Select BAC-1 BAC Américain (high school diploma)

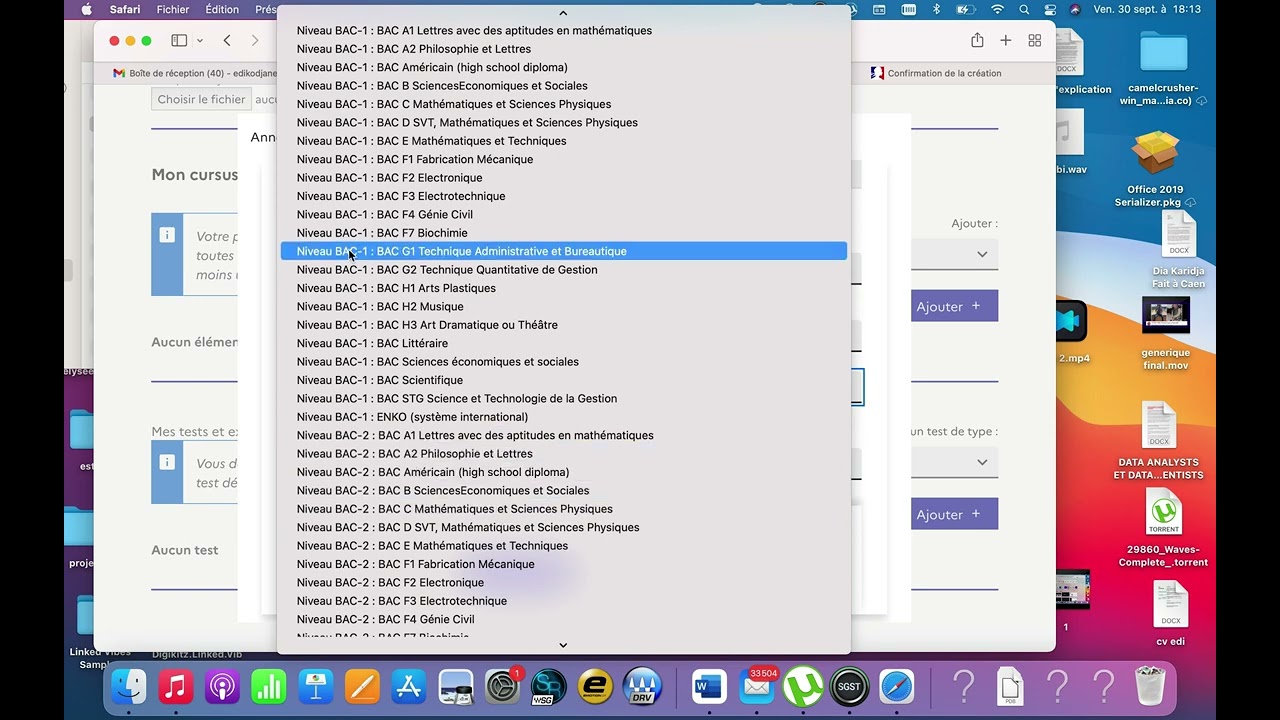click(x=564, y=67)
